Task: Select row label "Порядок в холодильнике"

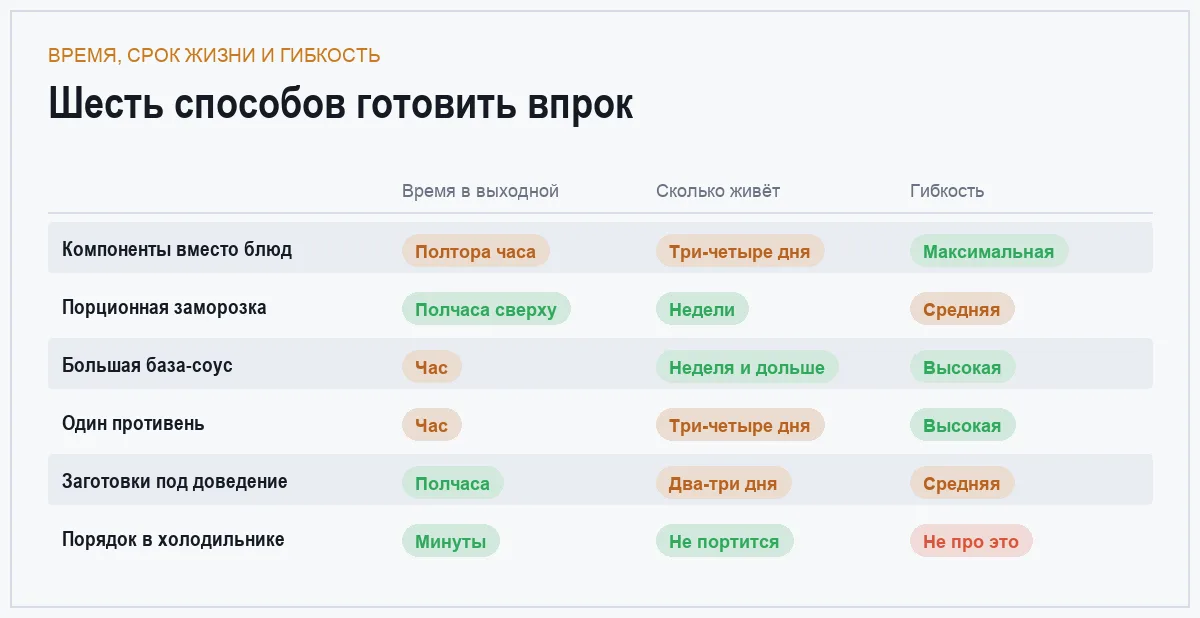Action: pos(173,539)
